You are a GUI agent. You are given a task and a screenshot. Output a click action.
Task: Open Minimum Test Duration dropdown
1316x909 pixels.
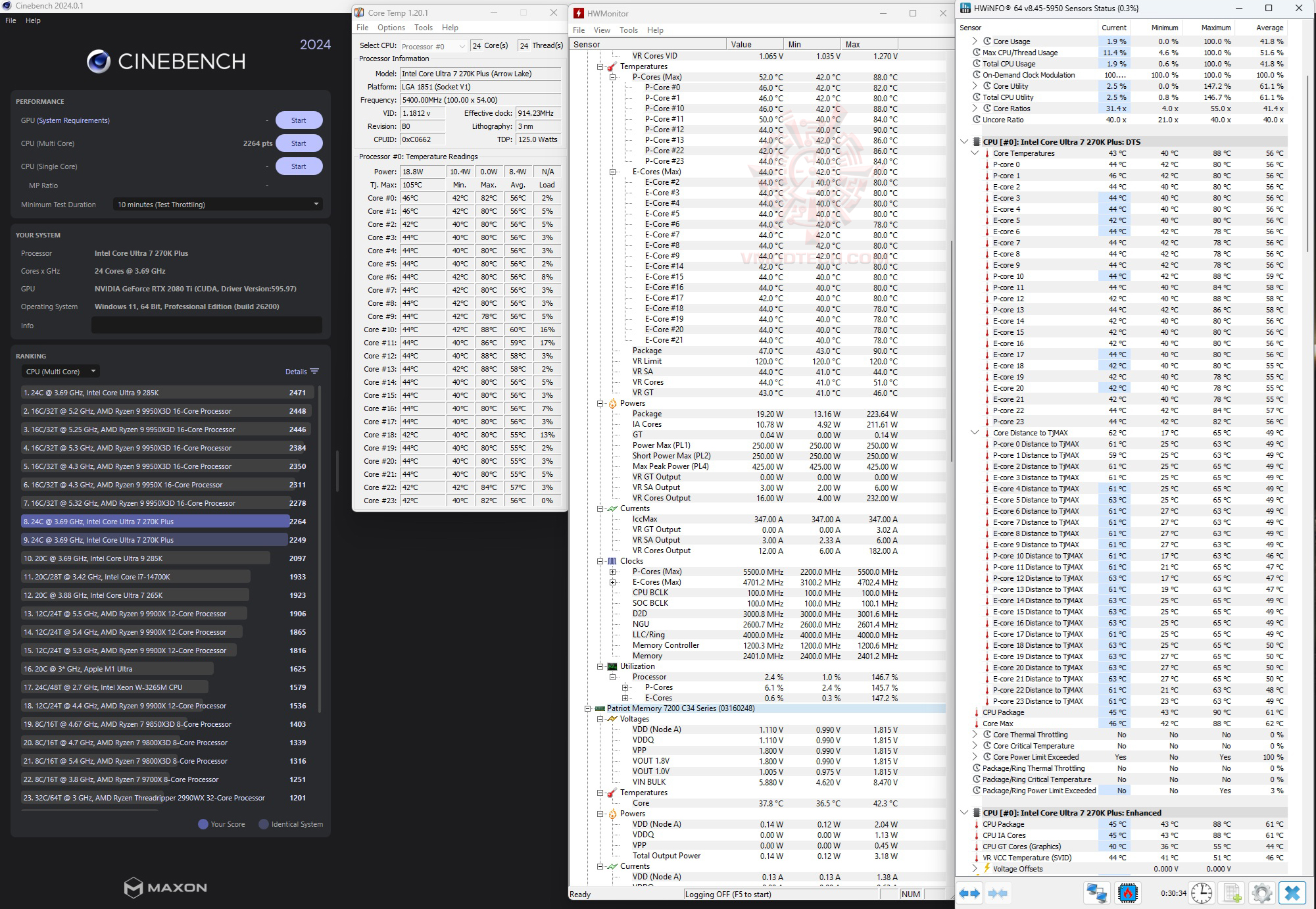(x=218, y=205)
